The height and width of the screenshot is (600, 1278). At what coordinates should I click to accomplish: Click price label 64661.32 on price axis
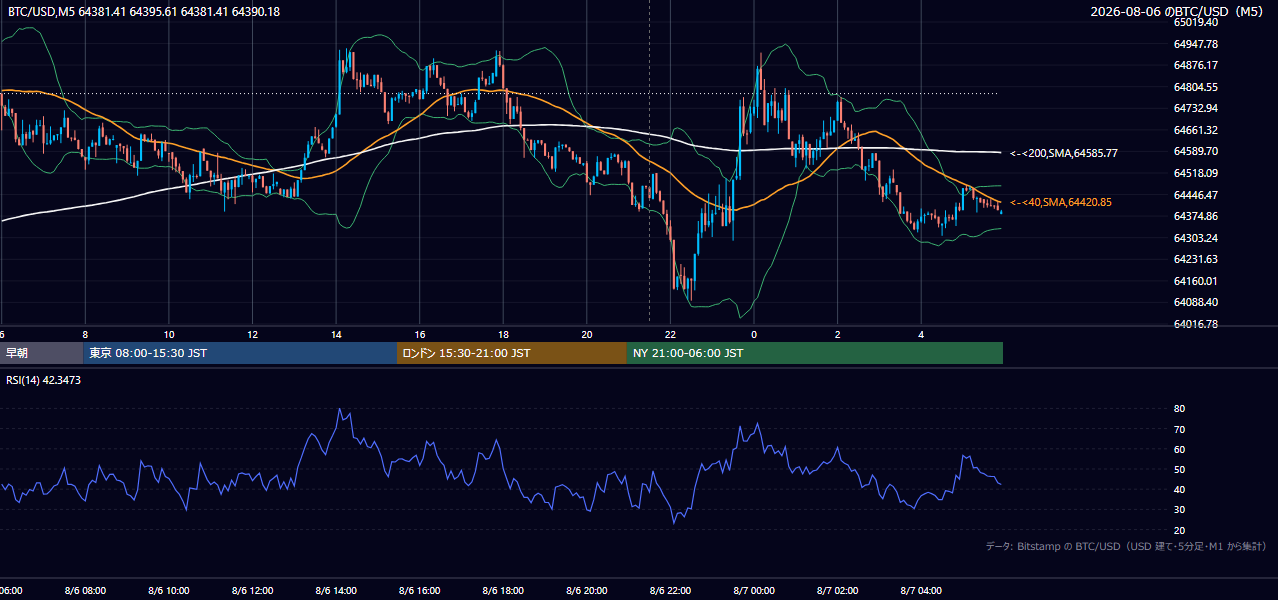coord(1195,130)
